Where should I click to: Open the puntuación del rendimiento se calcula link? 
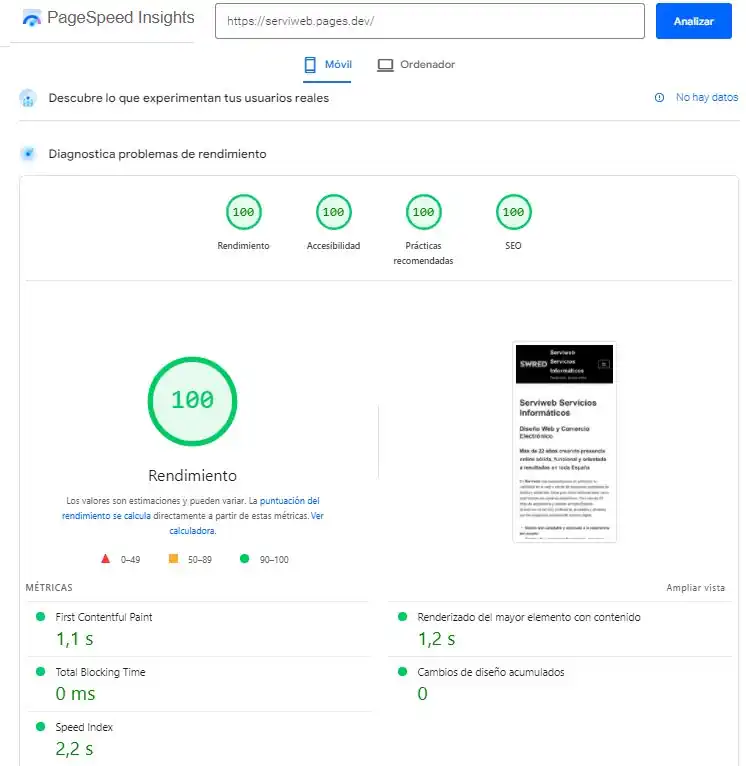click(191, 508)
